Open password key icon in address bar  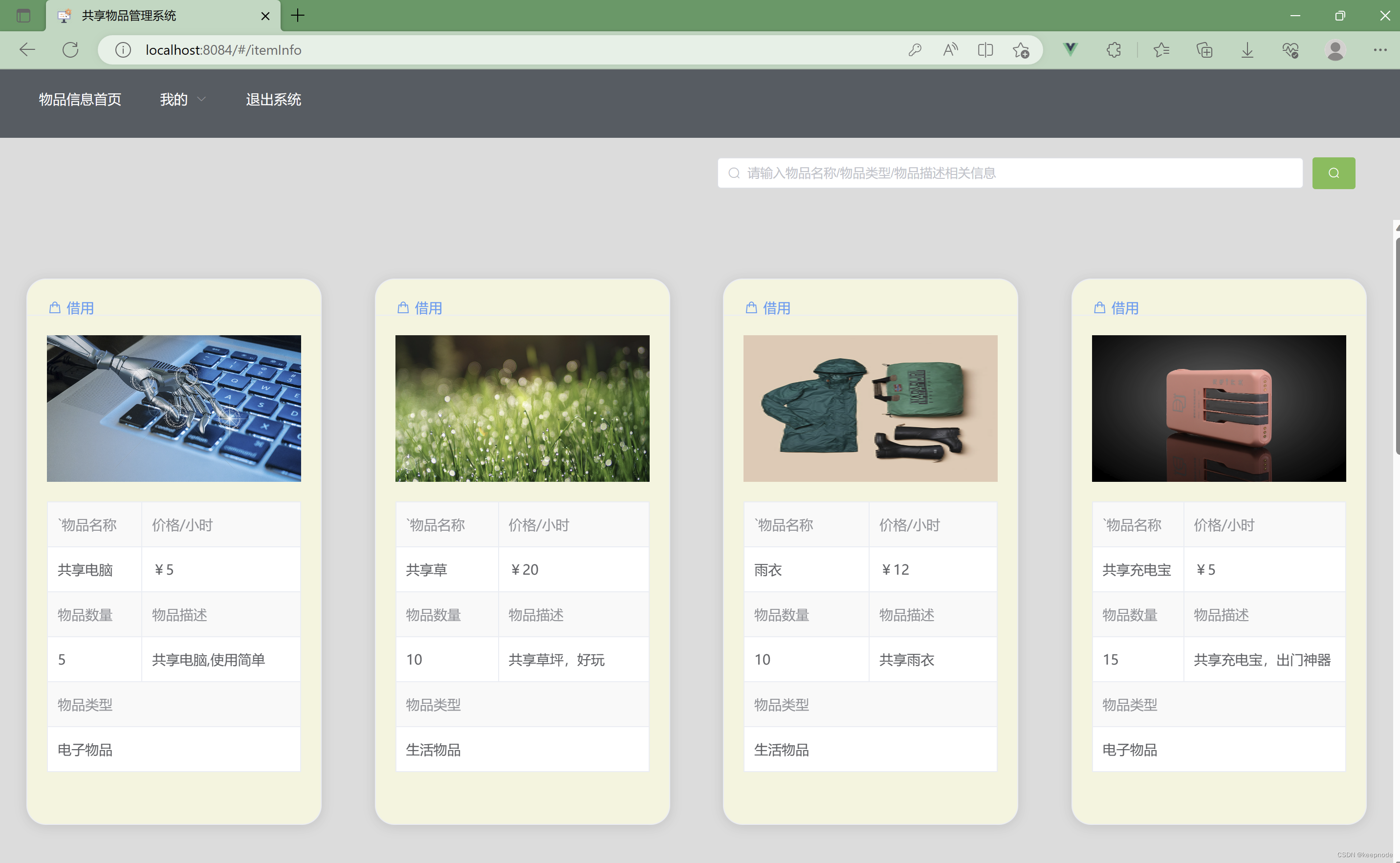click(x=915, y=50)
